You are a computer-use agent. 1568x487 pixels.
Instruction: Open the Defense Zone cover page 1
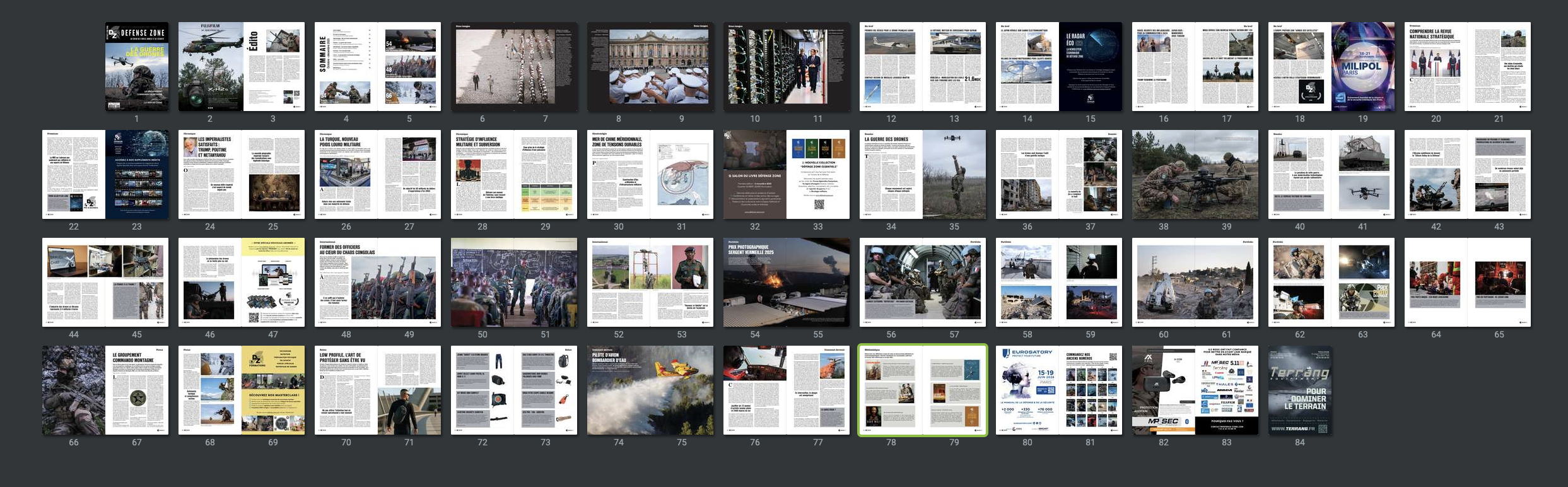pyautogui.click(x=136, y=67)
